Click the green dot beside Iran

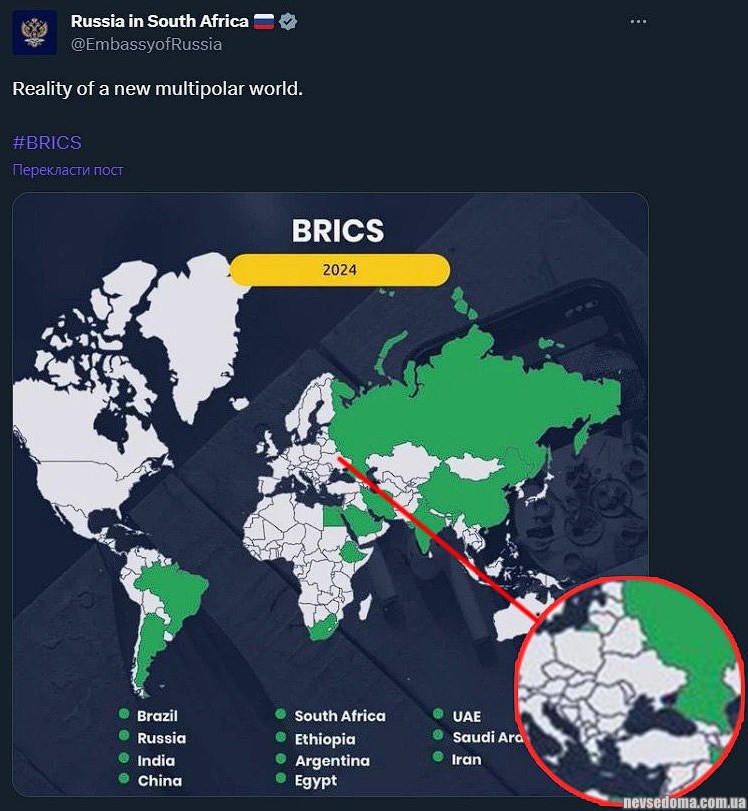(439, 758)
